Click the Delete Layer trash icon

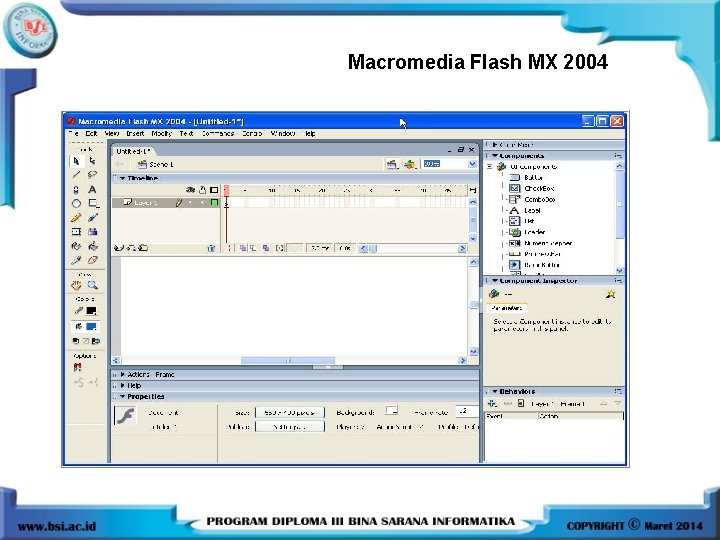coord(211,248)
